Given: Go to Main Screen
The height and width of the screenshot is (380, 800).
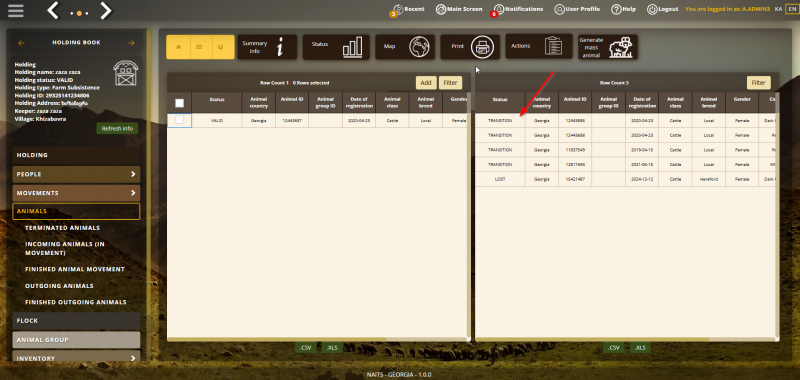Looking at the screenshot, I should point(459,9).
